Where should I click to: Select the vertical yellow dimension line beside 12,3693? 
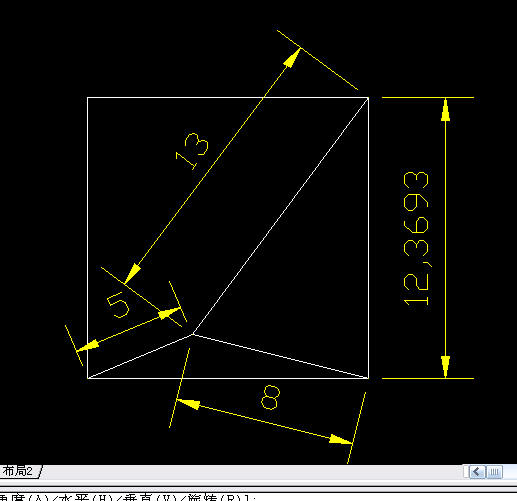tap(446, 238)
